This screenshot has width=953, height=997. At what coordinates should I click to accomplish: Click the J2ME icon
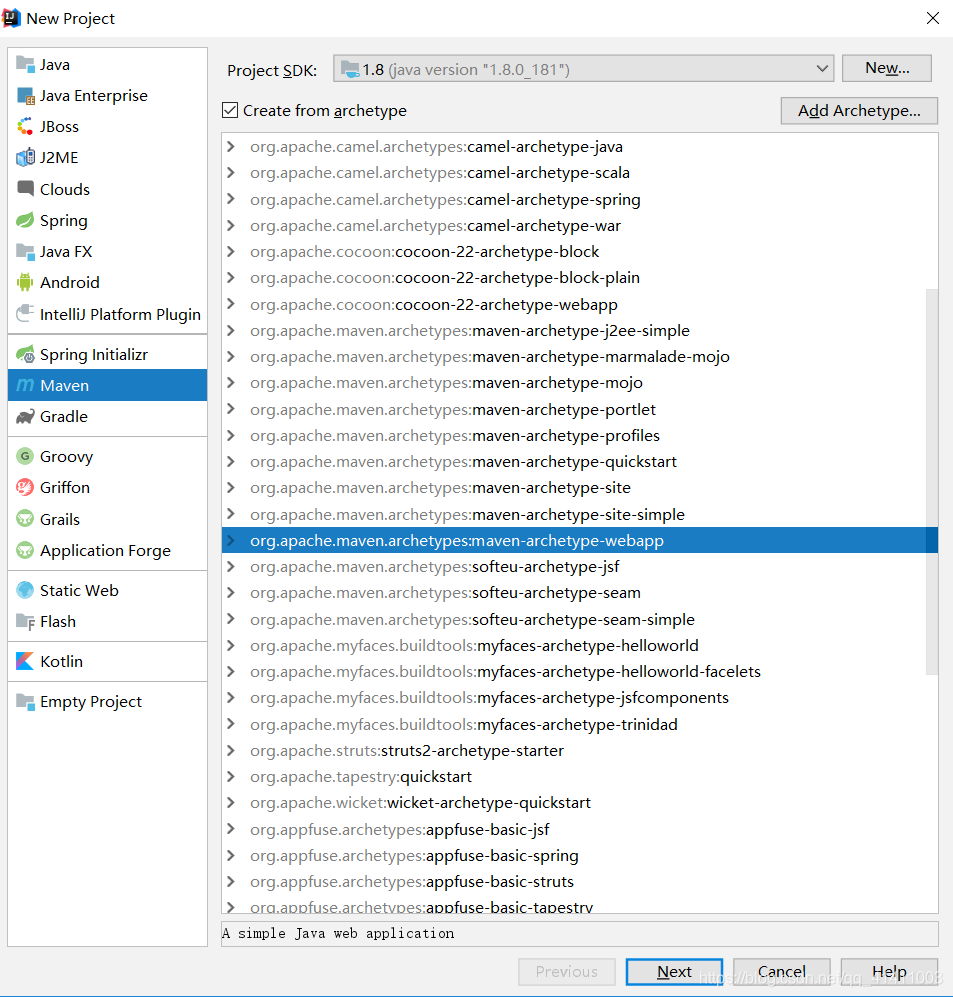coord(25,157)
